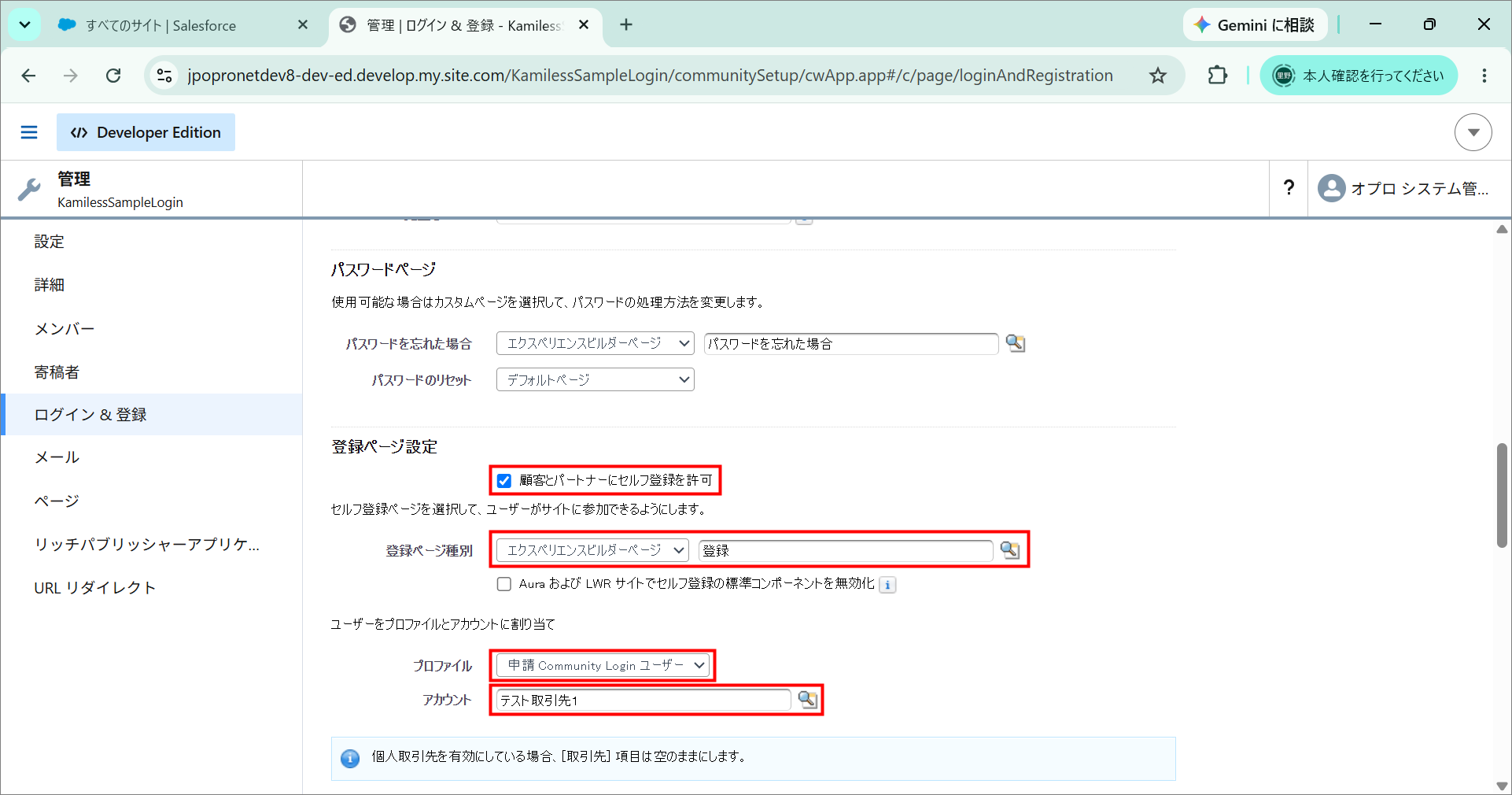
Task: Open the account lookup icon beside テスト取引先1
Action: pos(807,699)
